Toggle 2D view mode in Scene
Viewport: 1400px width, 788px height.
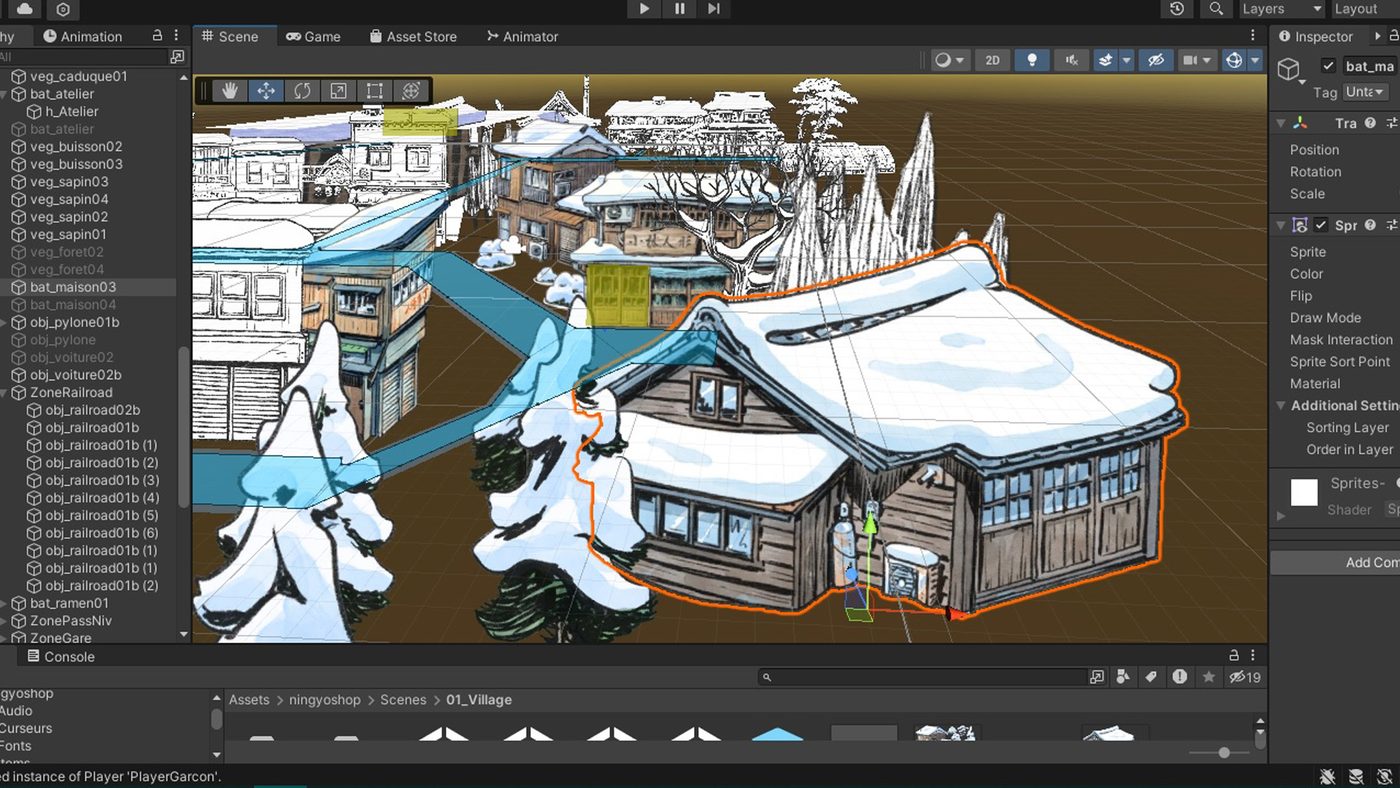tap(992, 60)
